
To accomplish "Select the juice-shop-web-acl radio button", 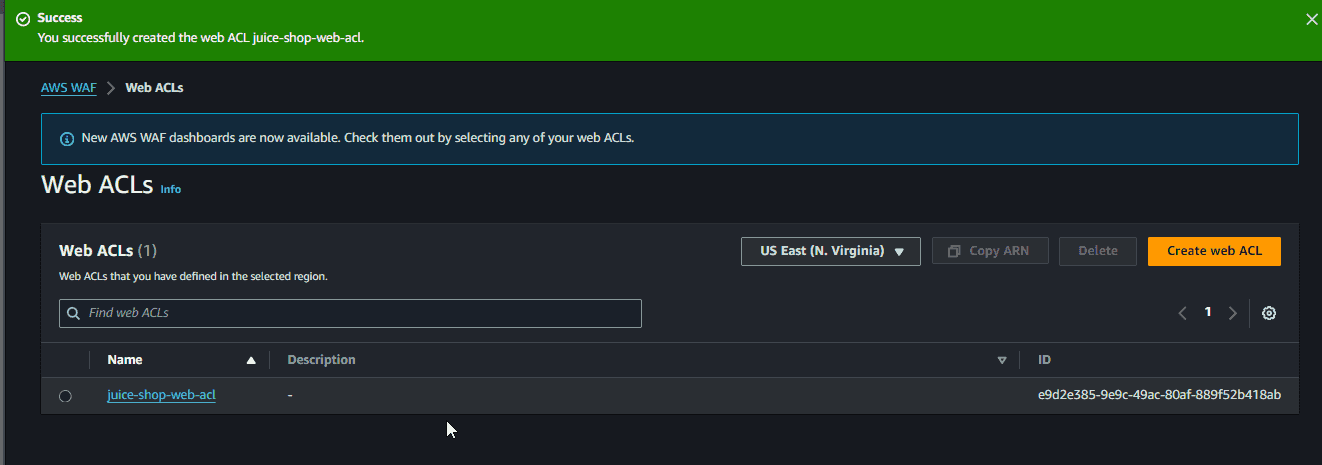I will point(65,396).
